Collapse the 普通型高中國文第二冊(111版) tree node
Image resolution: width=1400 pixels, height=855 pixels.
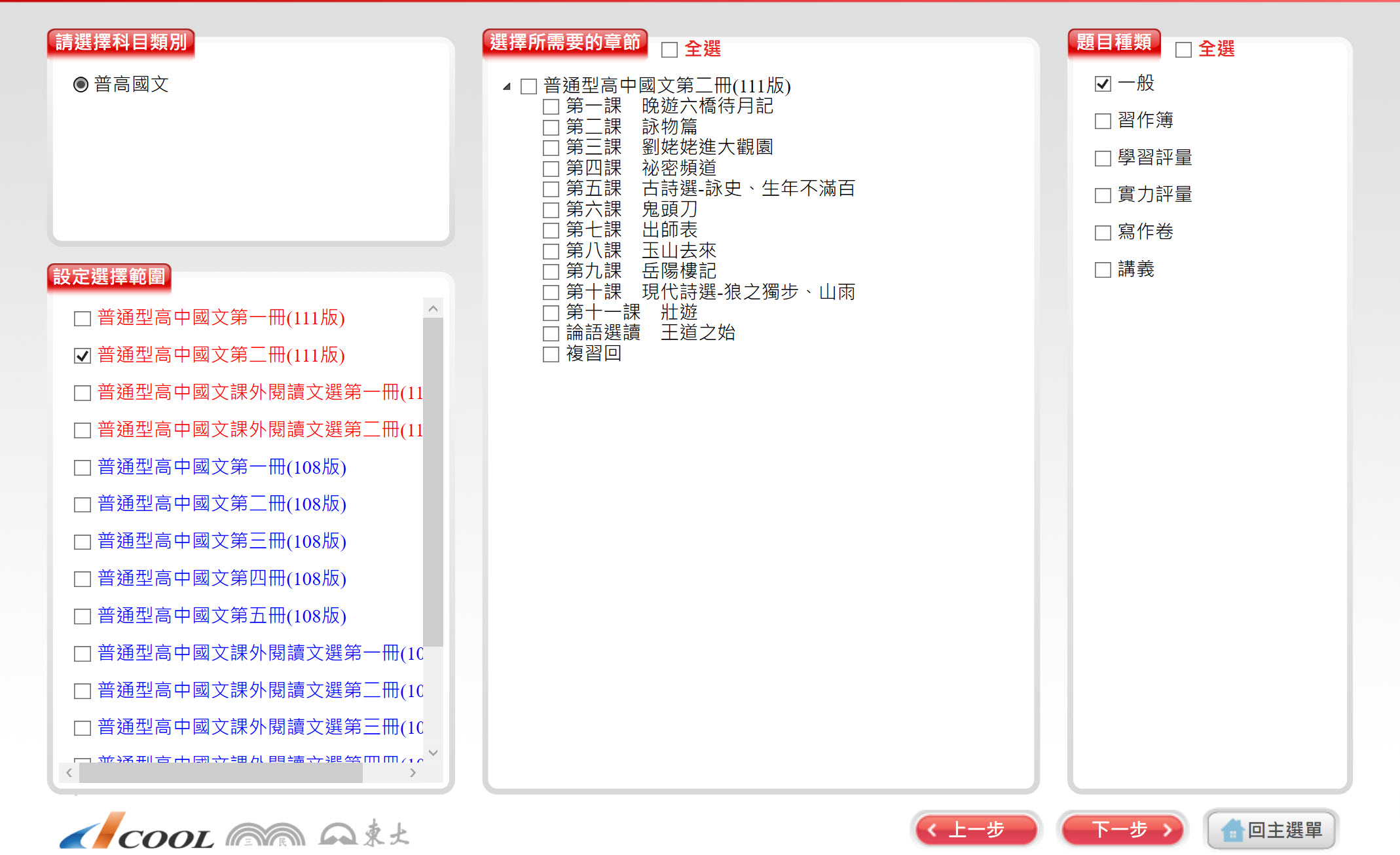pos(507,86)
